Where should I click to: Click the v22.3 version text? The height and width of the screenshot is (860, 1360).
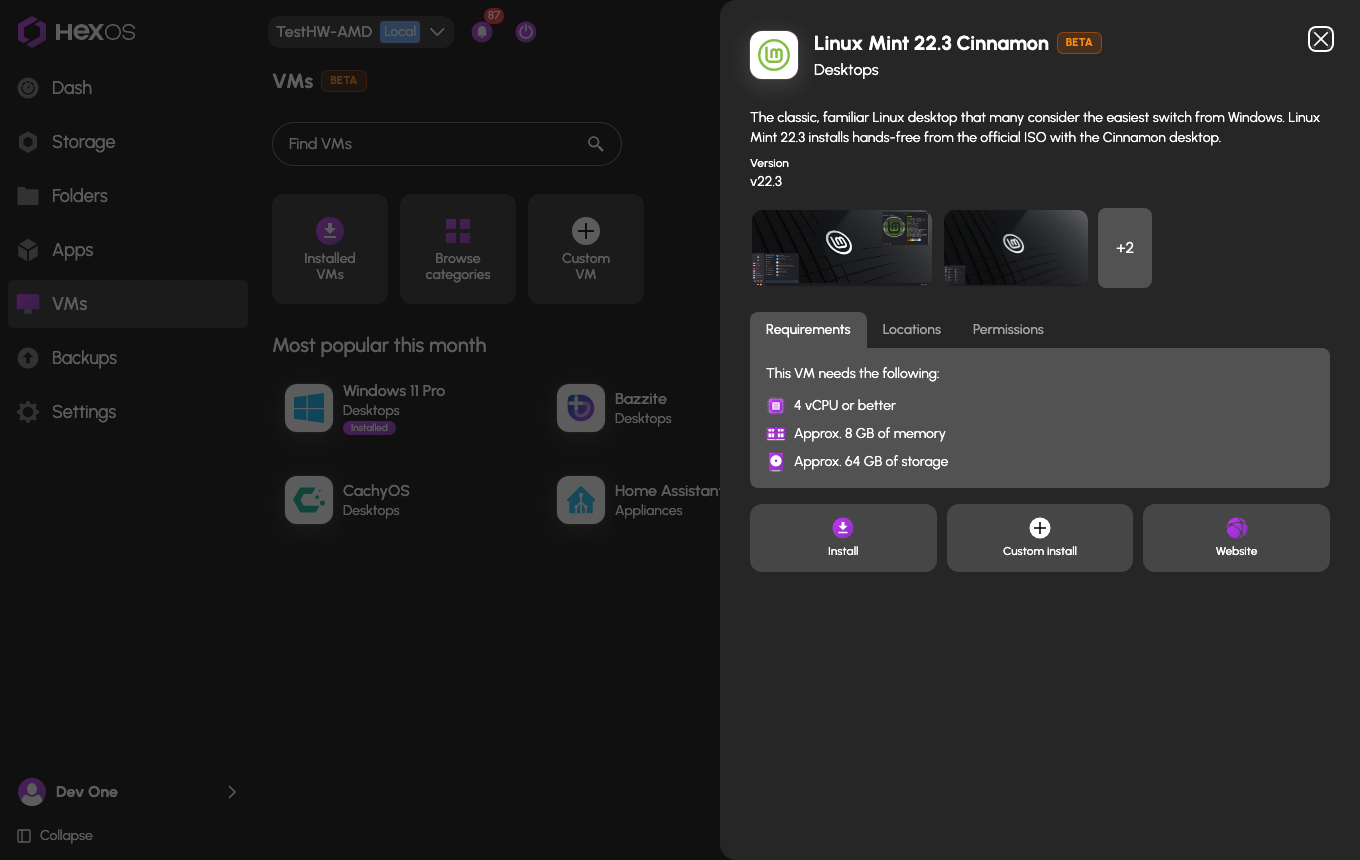coord(766,182)
